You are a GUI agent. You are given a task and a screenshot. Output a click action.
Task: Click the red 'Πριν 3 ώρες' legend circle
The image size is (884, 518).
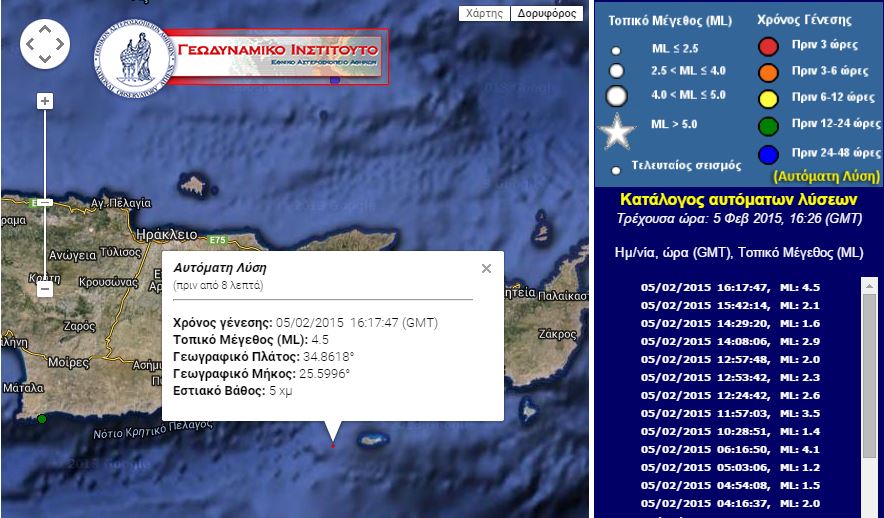768,46
